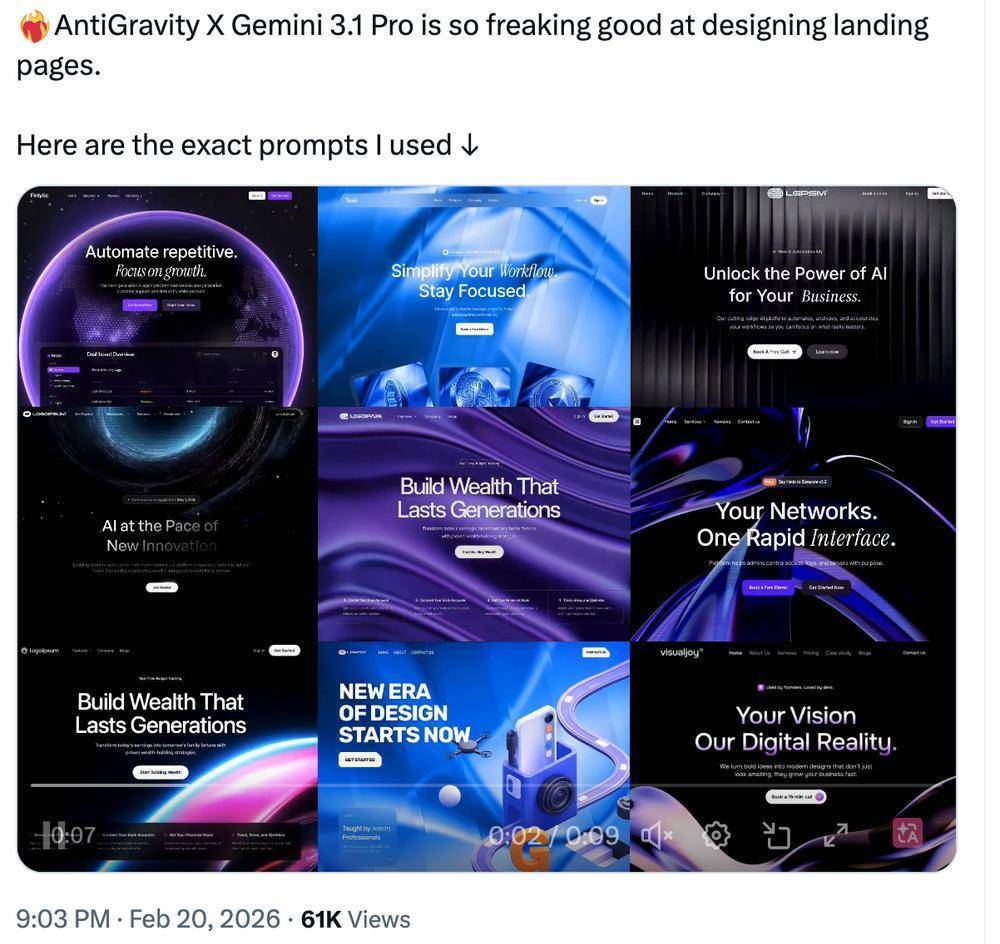This screenshot has height=944, width=1000.
Task: Enter fullscreen with the expand arrows icon
Action: (x=836, y=835)
